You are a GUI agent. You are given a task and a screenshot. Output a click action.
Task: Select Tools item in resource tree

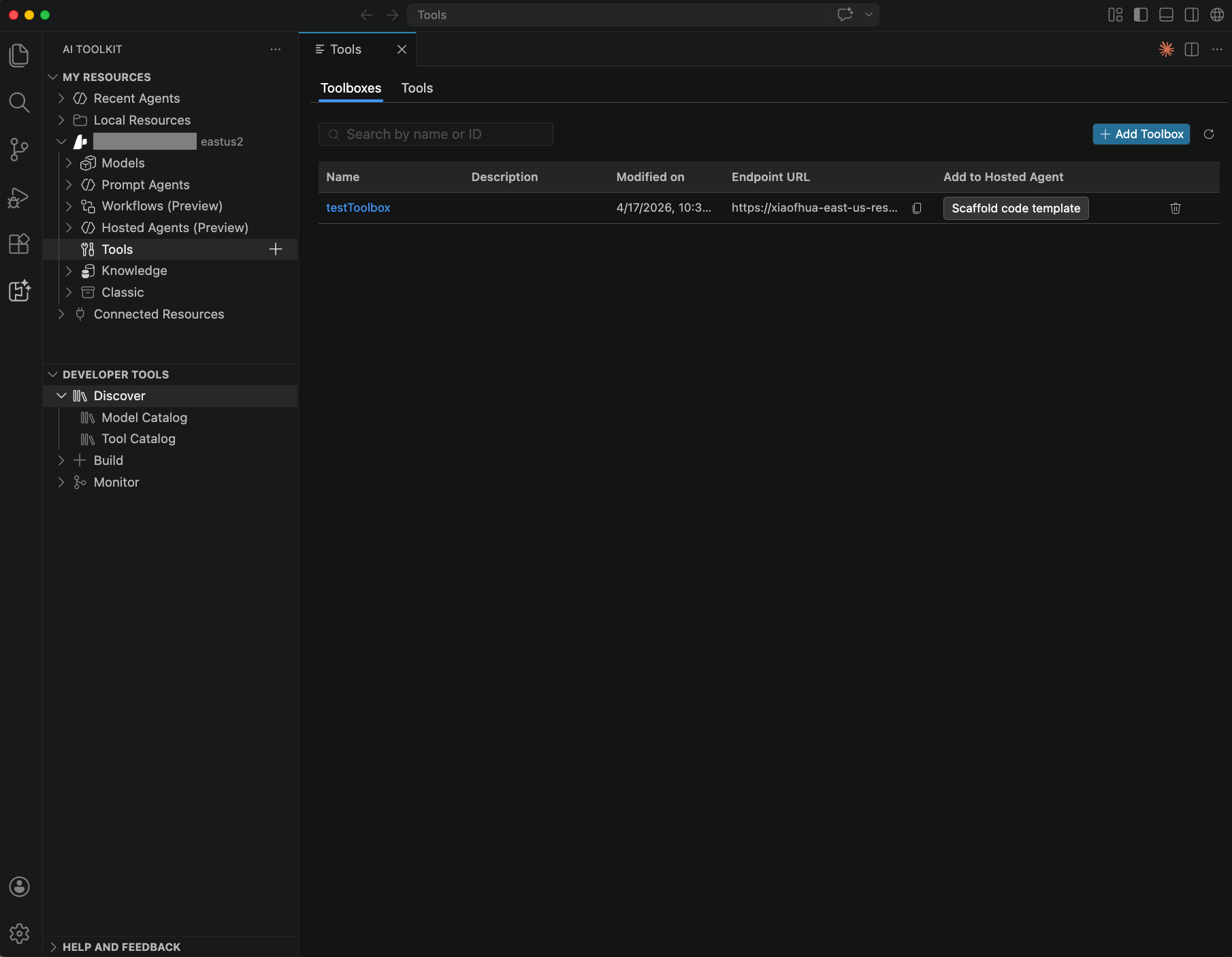(170, 249)
